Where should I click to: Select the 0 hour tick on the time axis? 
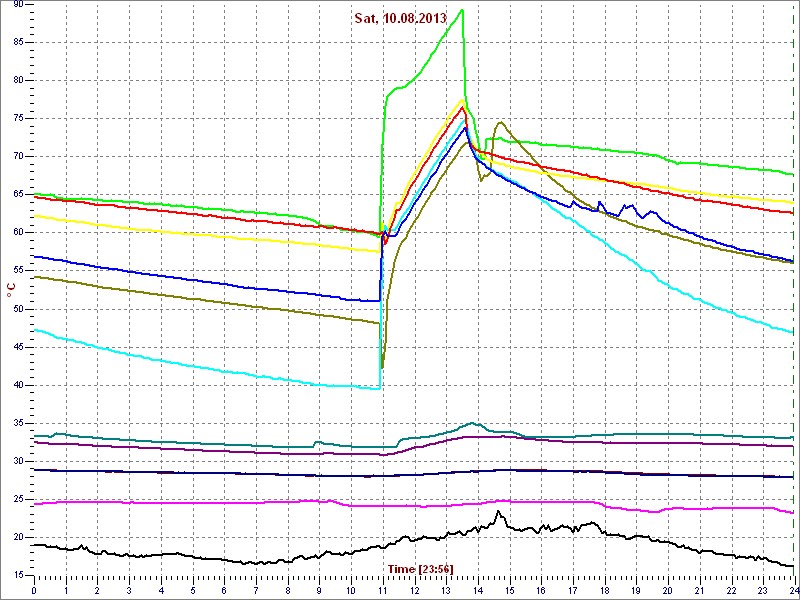click(34, 591)
